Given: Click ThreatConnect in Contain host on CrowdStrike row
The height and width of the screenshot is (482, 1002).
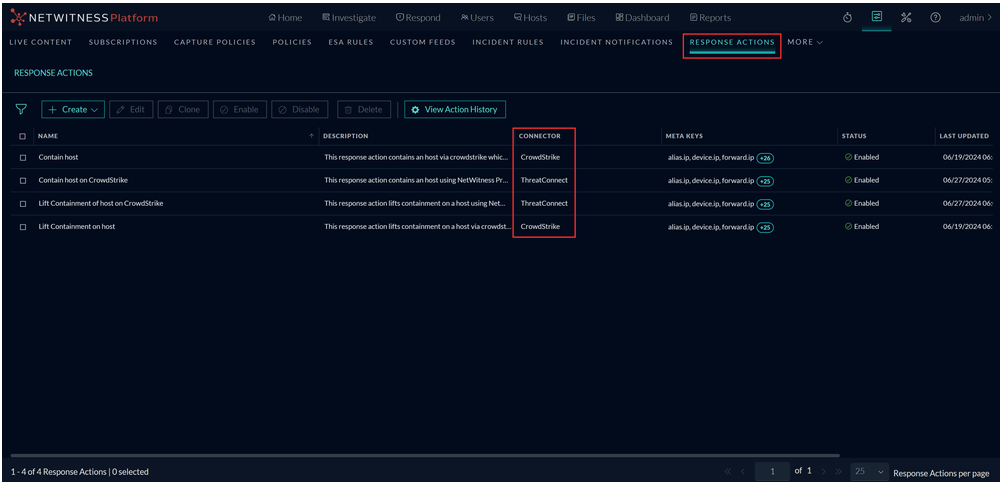Looking at the screenshot, I should (x=544, y=180).
